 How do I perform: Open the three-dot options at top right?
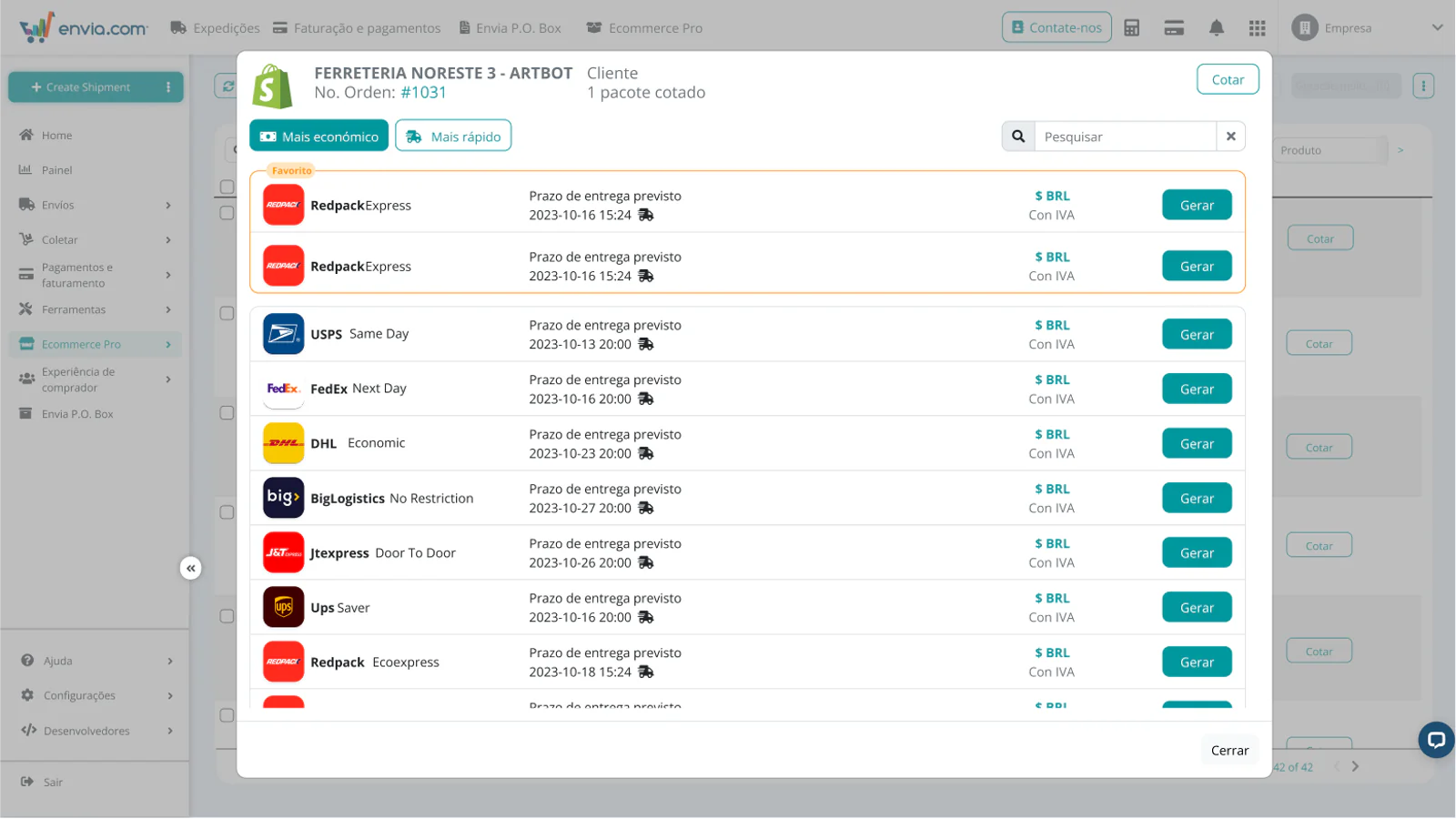(x=1423, y=86)
